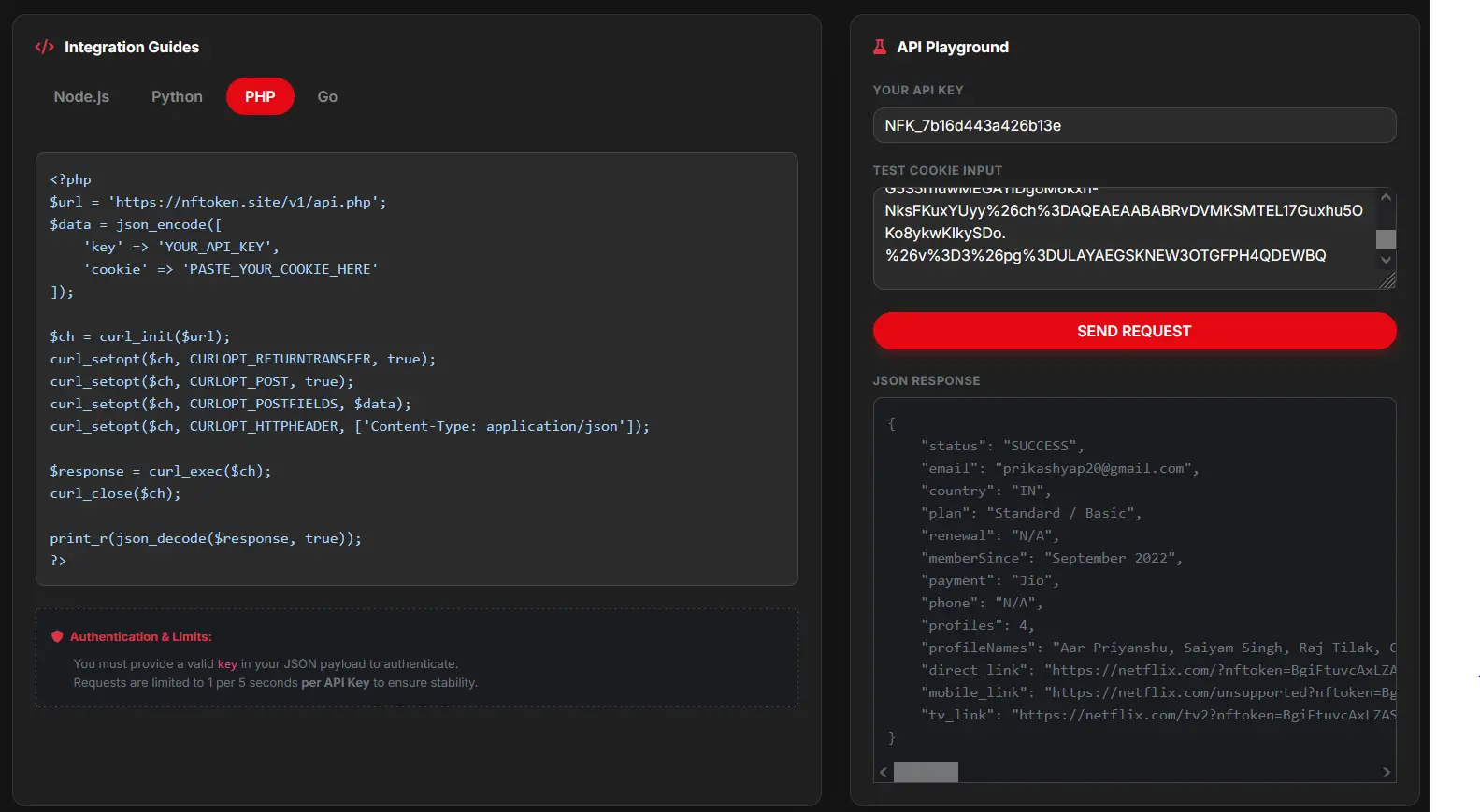Click the Integration Guides code icon
This screenshot has height=812, width=1480.
44,47
